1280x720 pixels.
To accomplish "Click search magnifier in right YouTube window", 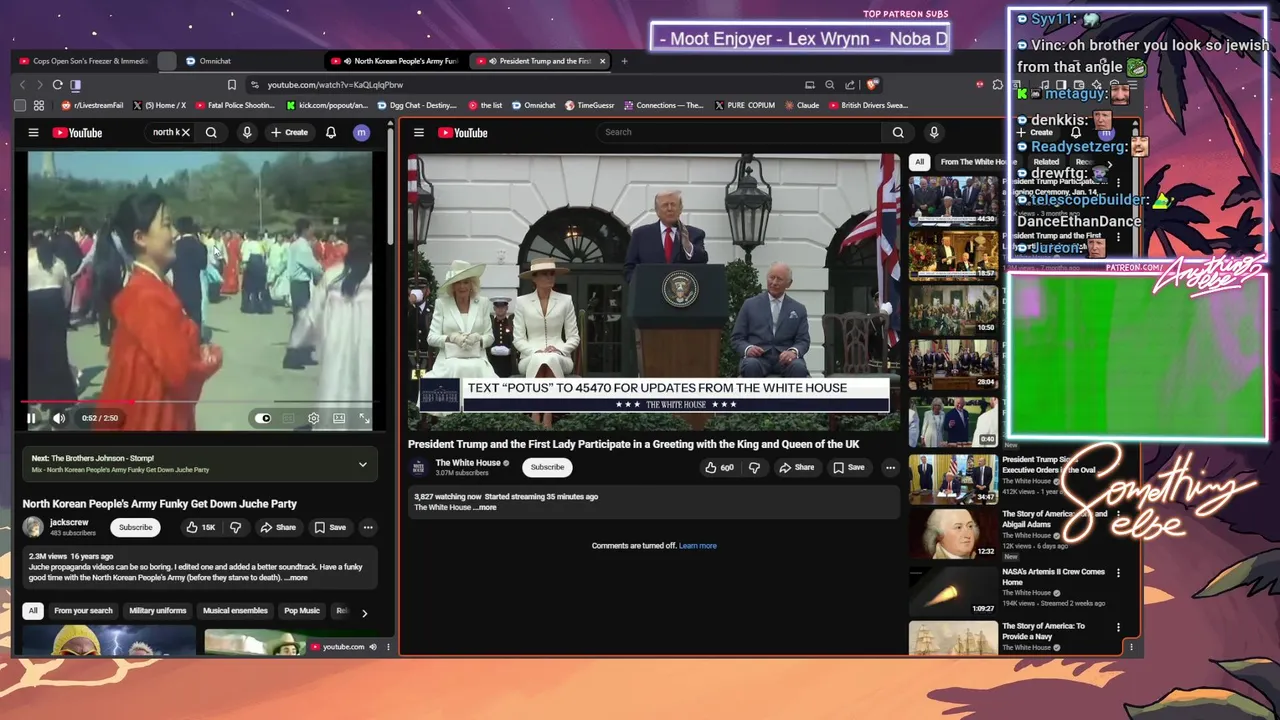I will (898, 132).
